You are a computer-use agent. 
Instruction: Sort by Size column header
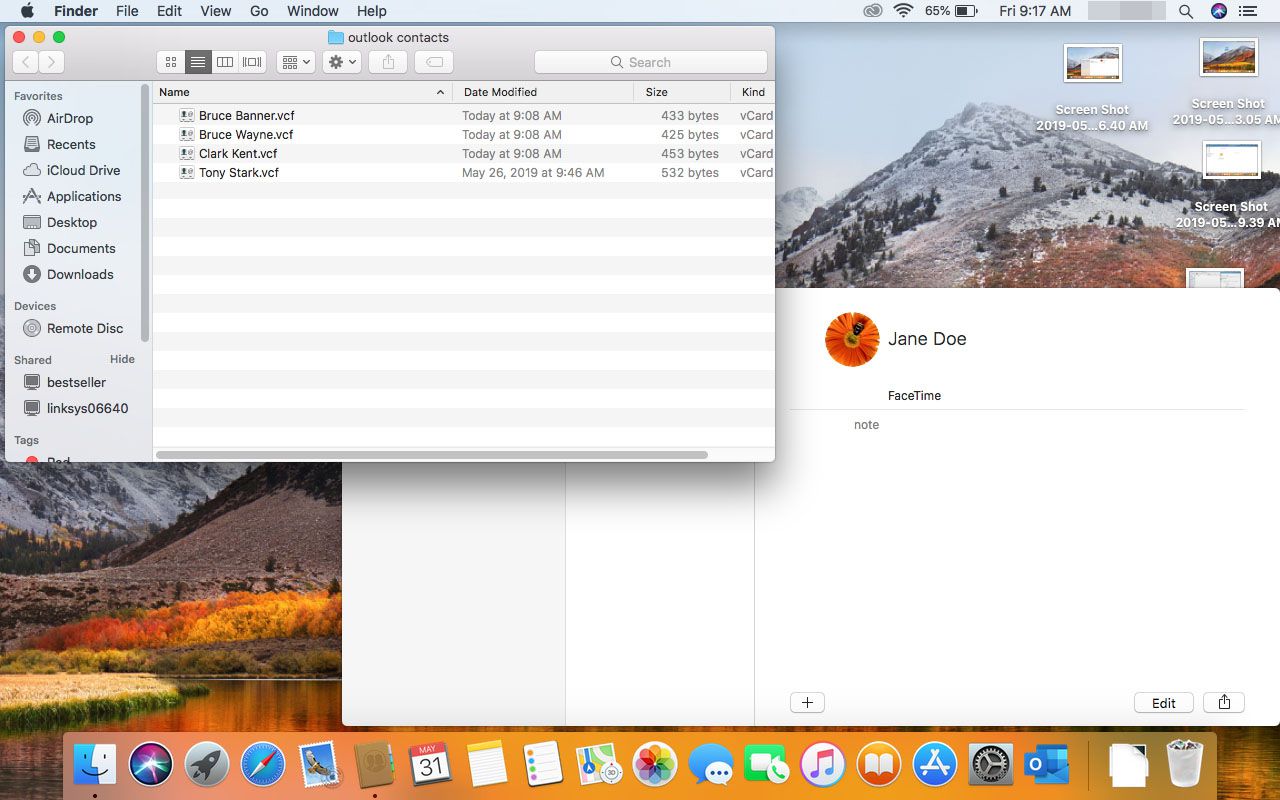click(x=682, y=92)
